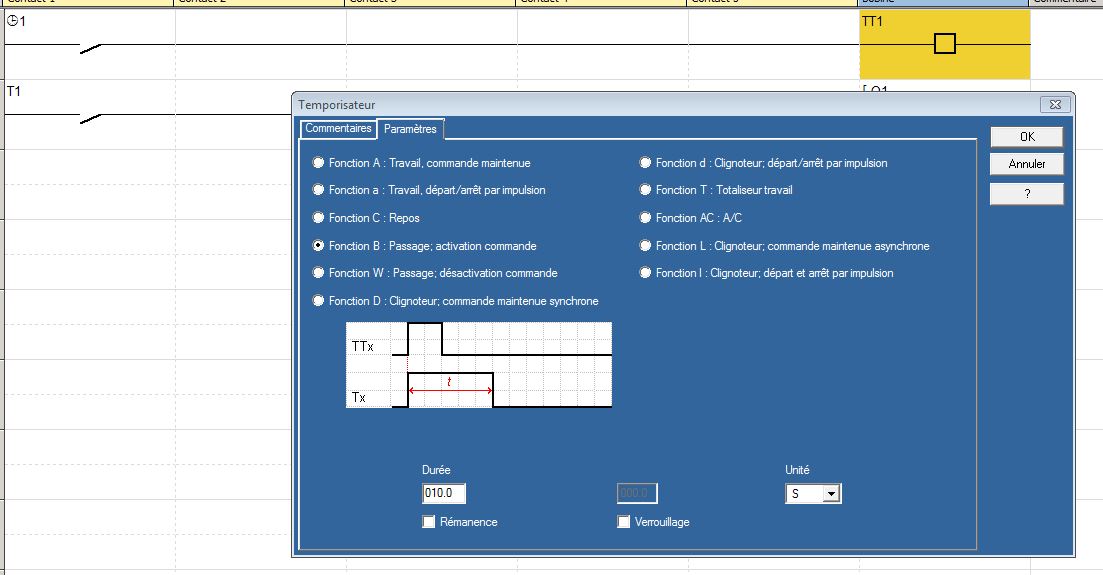Choose Fonction D: Clignoteur synchrone

319,301
